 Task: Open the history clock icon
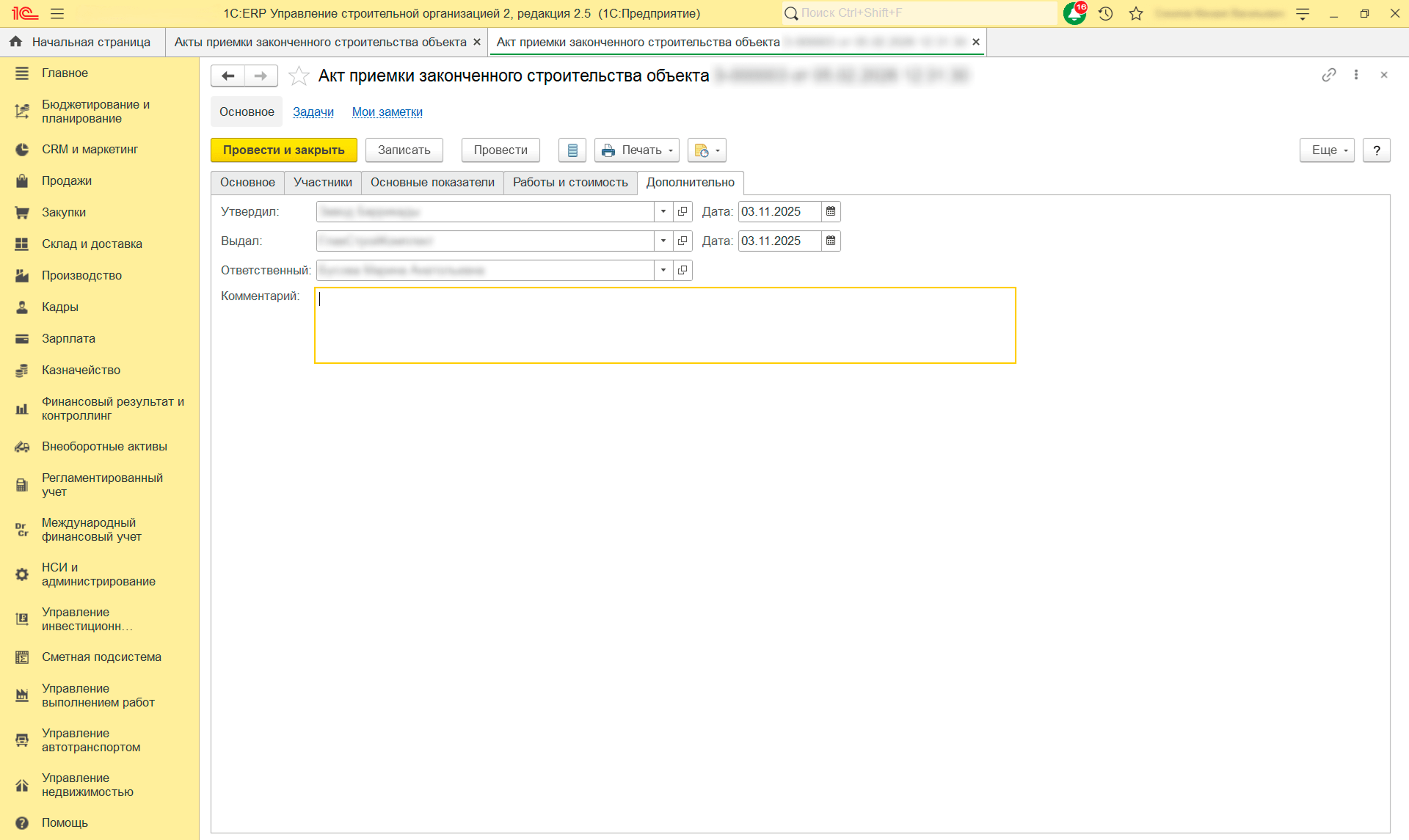tap(1106, 13)
